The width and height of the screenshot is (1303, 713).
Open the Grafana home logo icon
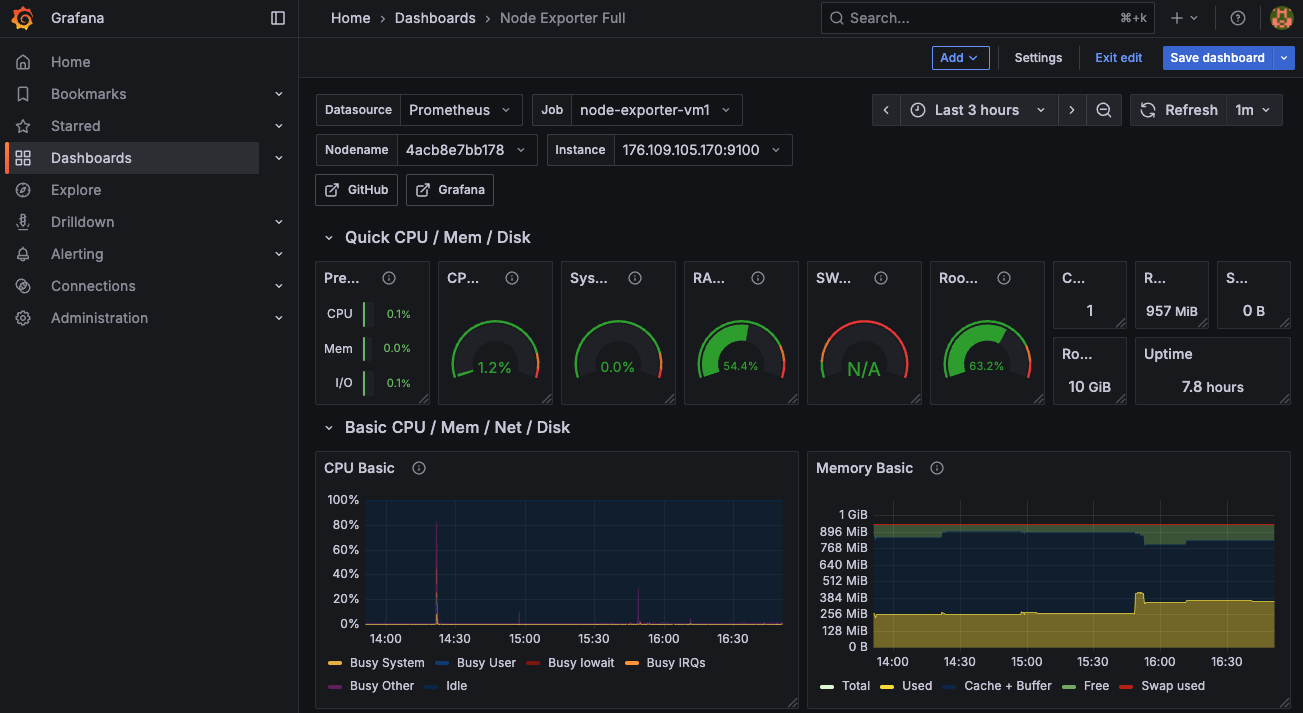click(22, 17)
